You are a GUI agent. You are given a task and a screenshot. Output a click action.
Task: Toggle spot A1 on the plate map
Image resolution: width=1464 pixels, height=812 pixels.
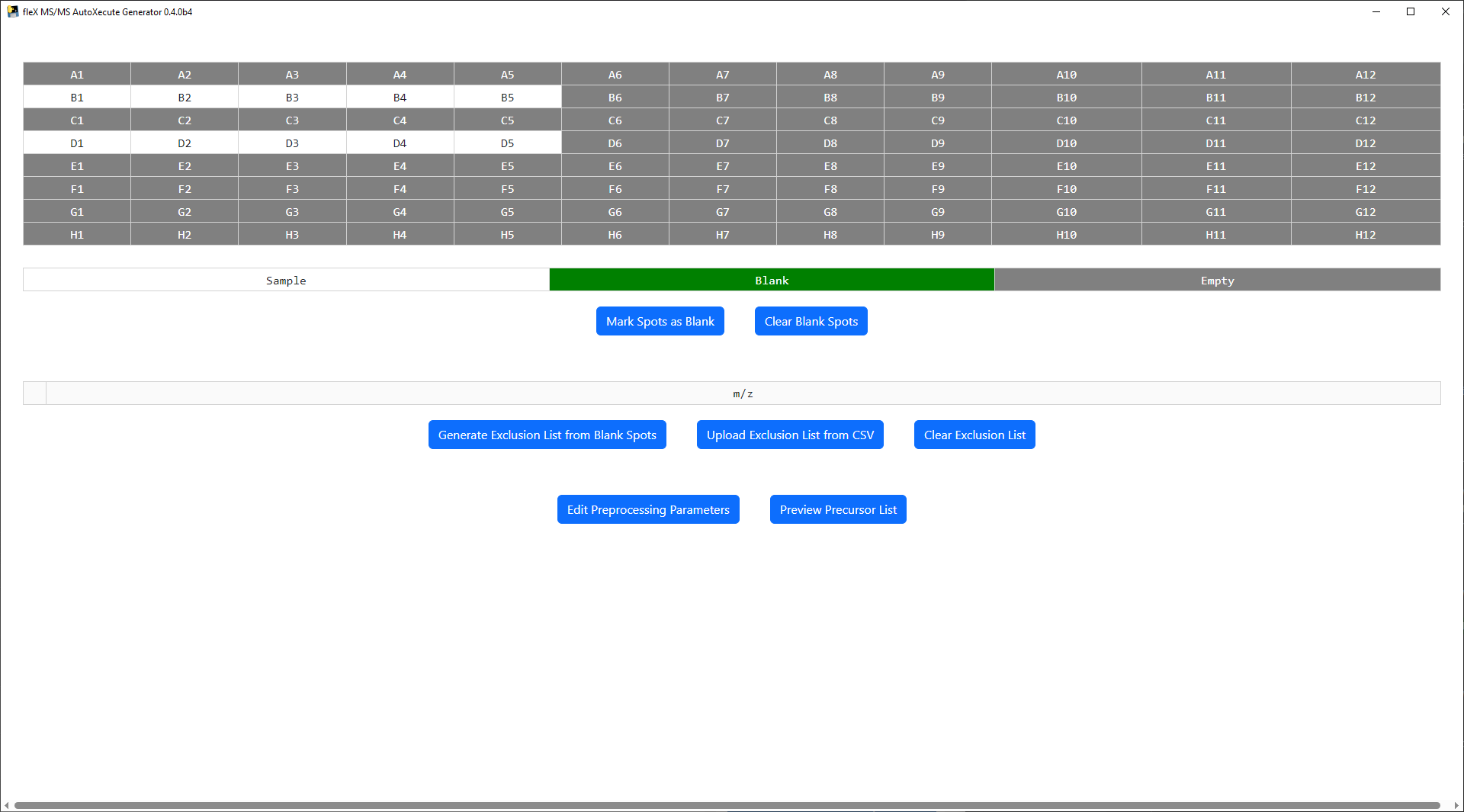[76, 74]
